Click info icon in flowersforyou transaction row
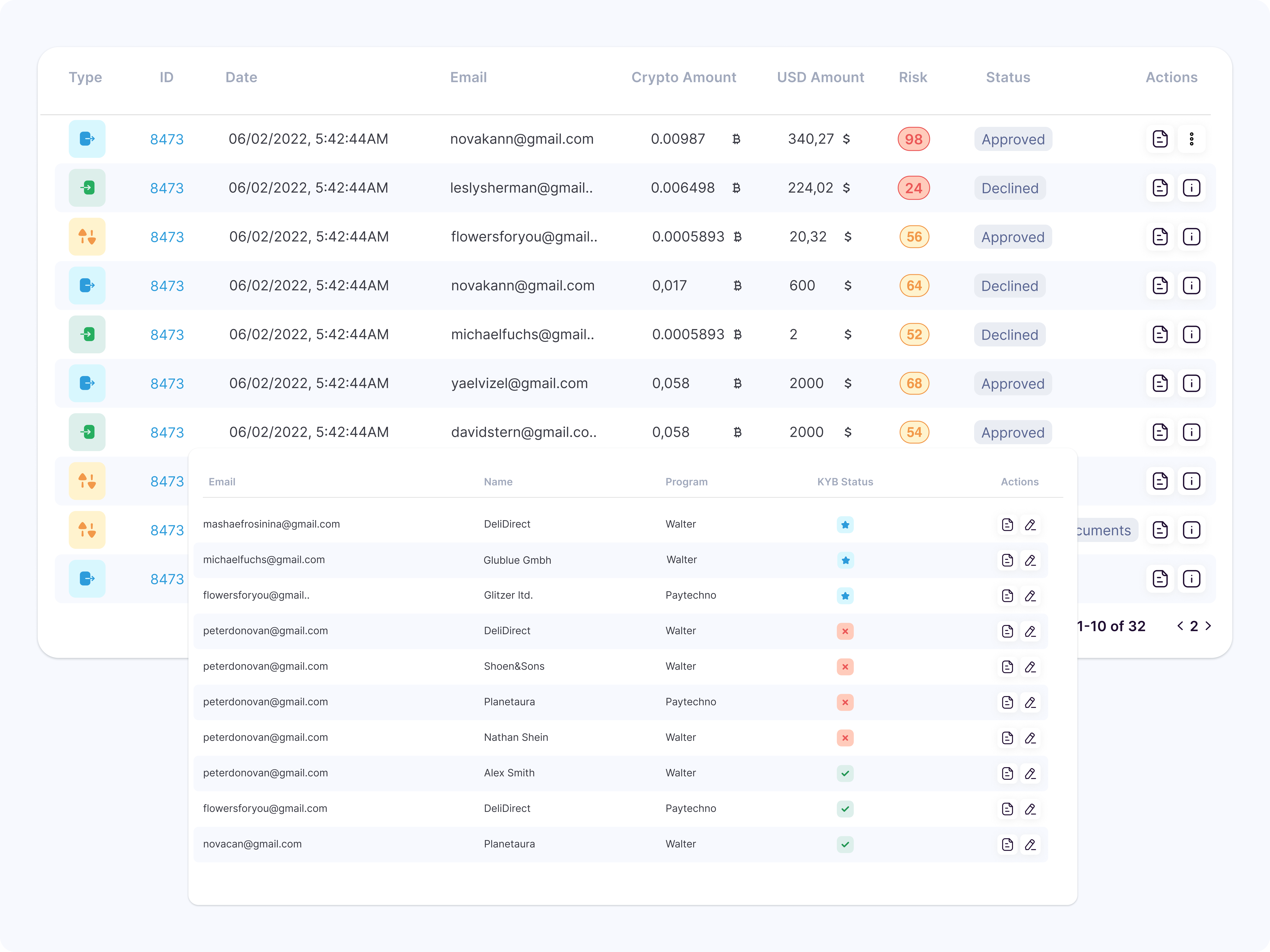The image size is (1270, 952). click(1191, 236)
